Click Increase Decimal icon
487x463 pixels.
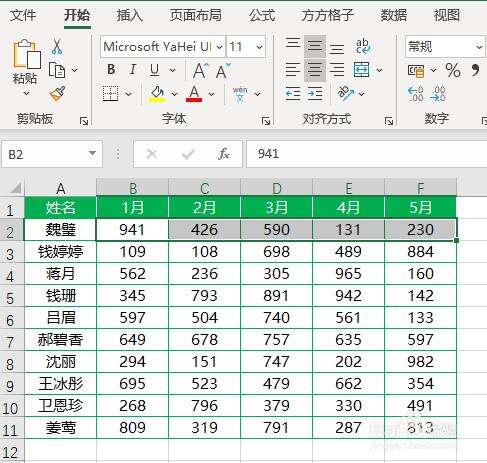tap(415, 94)
